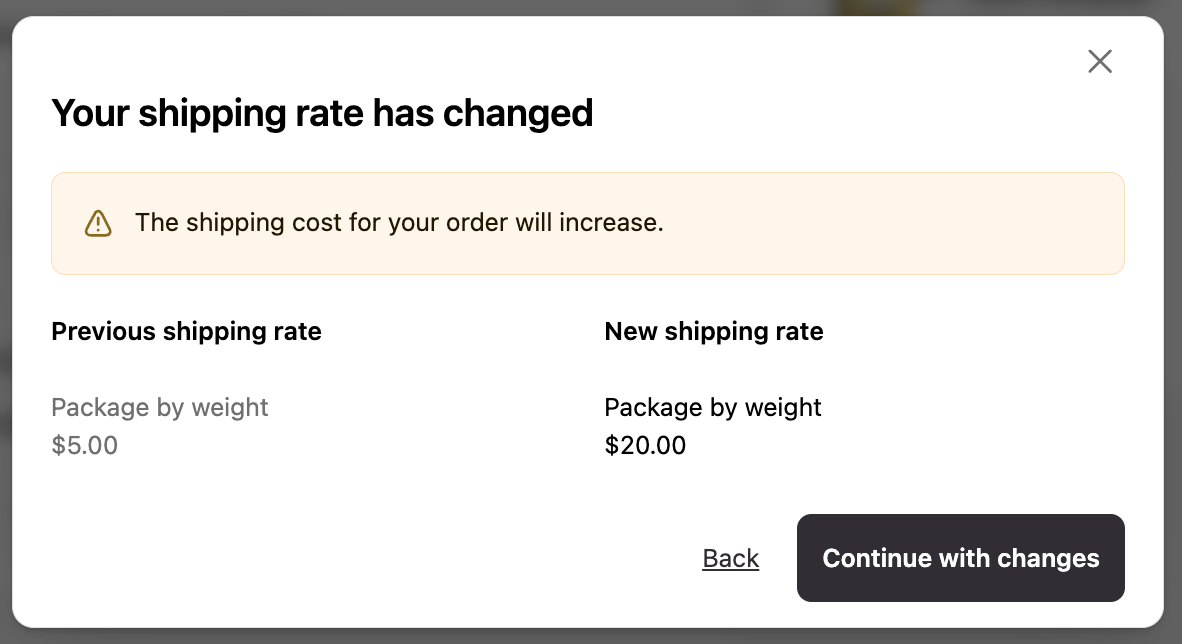
Task: Go back using the Back link
Action: coord(730,558)
